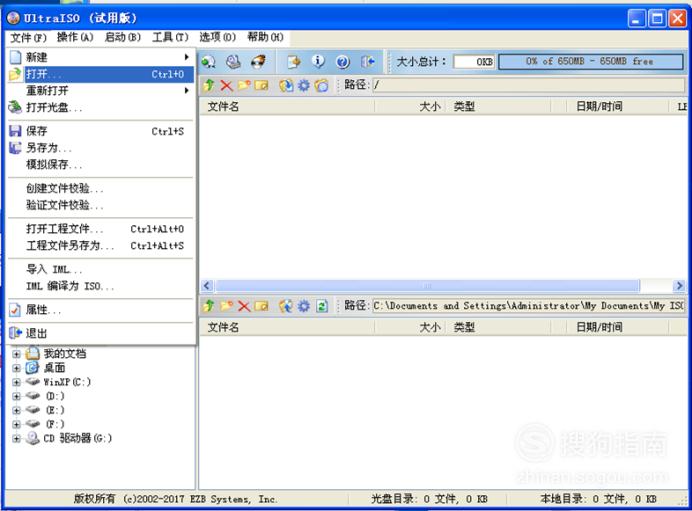Open the 启动(B) menu
Image resolution: width=692 pixels, height=511 pixels.
(122, 37)
